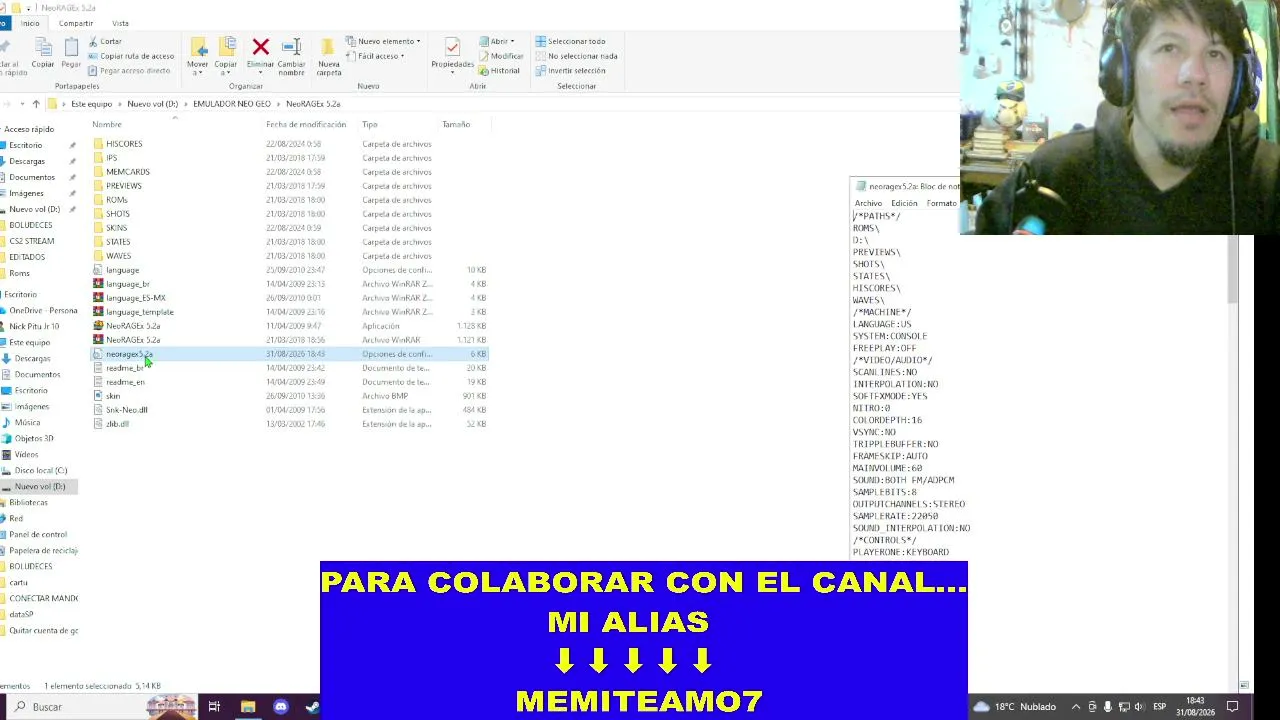Click Invertir selección
Image resolution: width=1280 pixels, height=720 pixels.
pyautogui.click(x=570, y=71)
